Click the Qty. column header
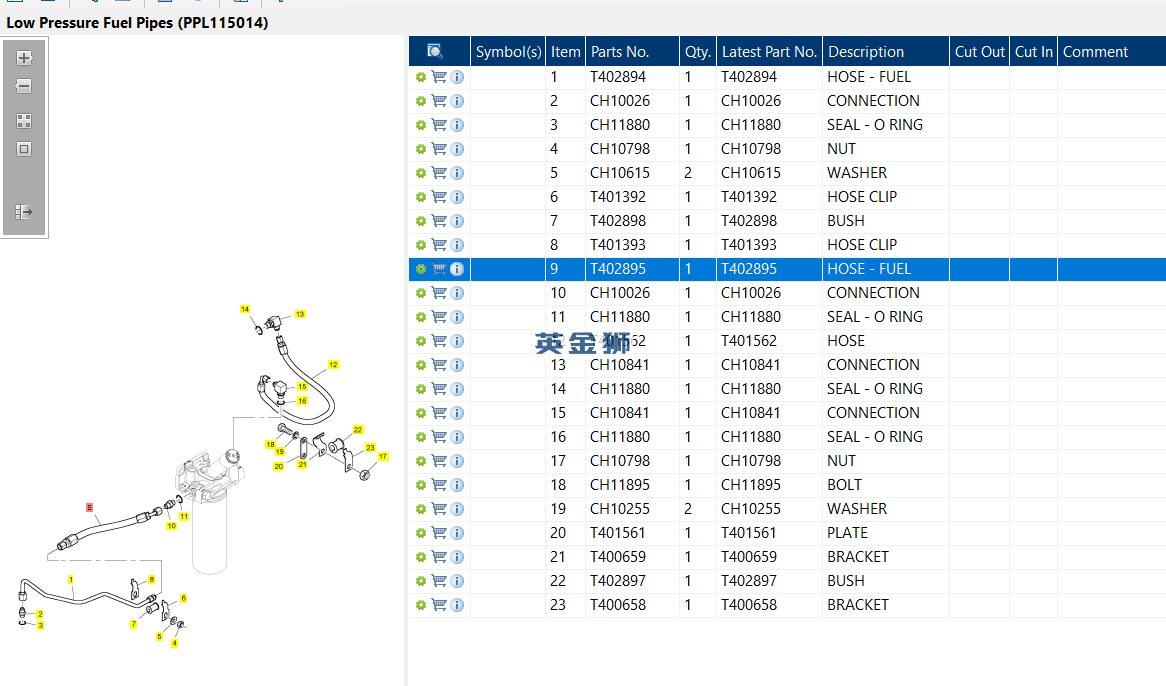Screen dimensions: 1166x686 698,51
